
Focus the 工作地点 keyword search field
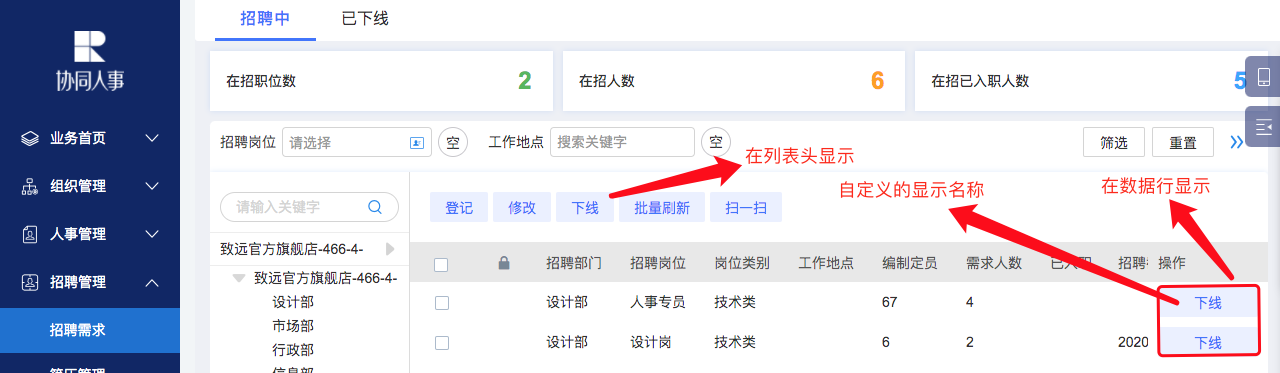point(622,143)
